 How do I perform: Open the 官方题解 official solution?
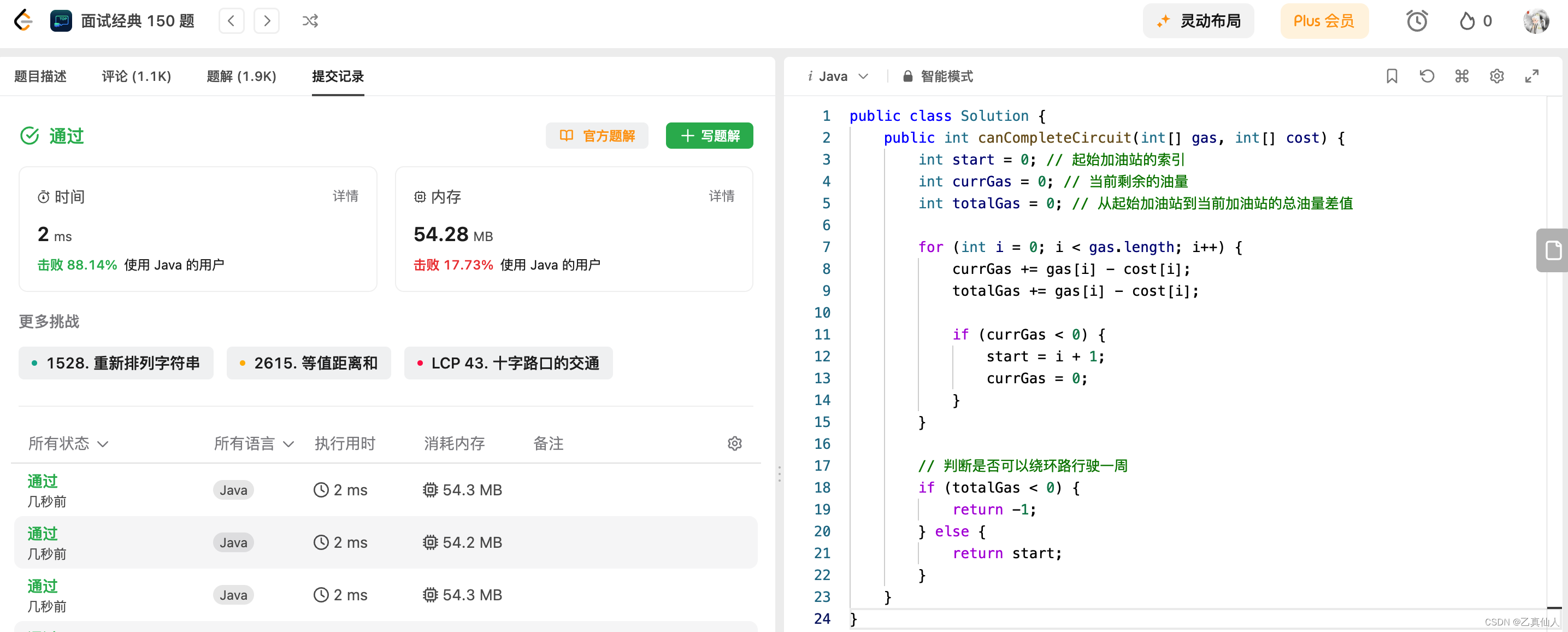597,135
